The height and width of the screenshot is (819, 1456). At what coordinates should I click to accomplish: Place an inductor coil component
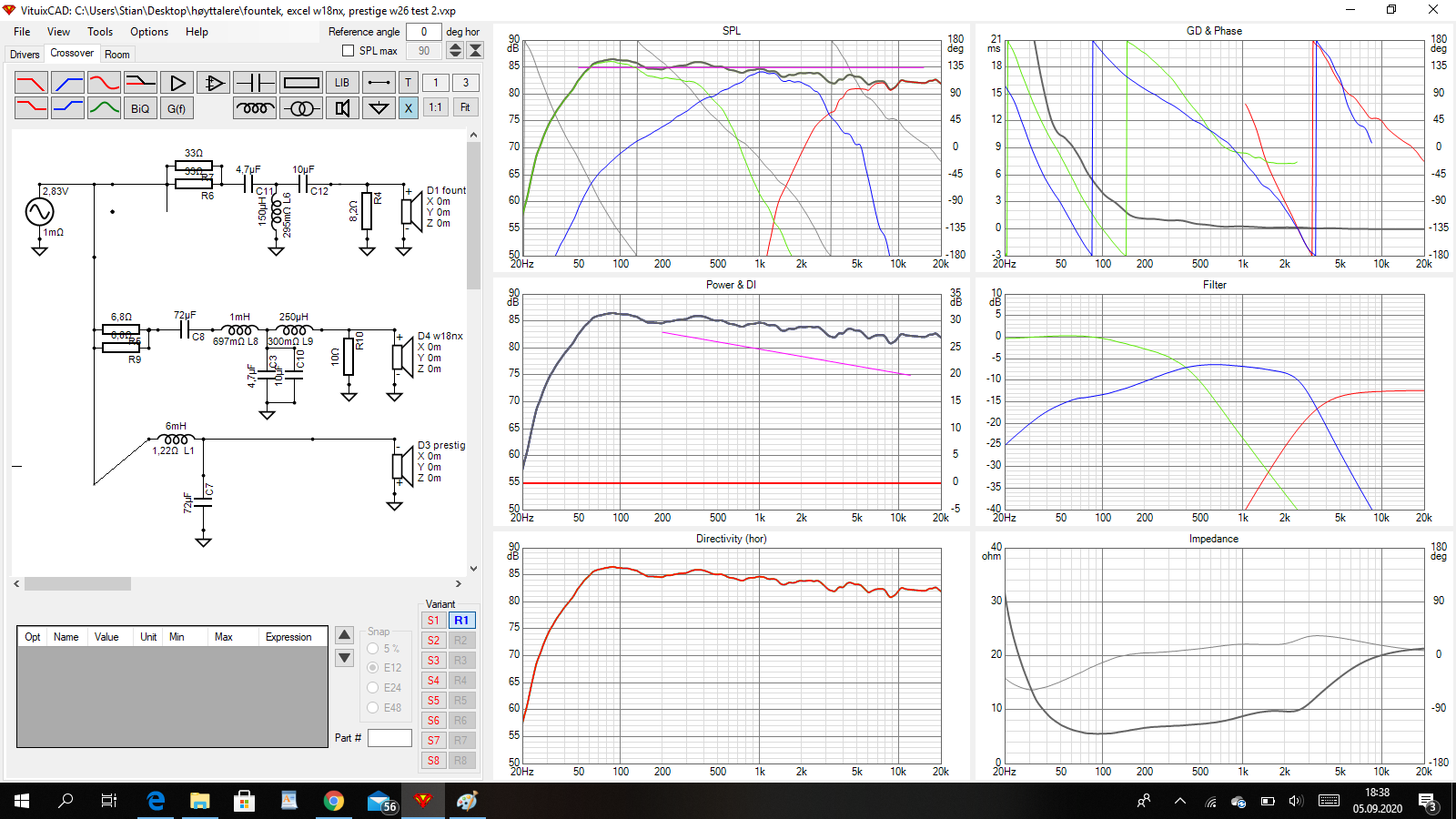coord(255,108)
